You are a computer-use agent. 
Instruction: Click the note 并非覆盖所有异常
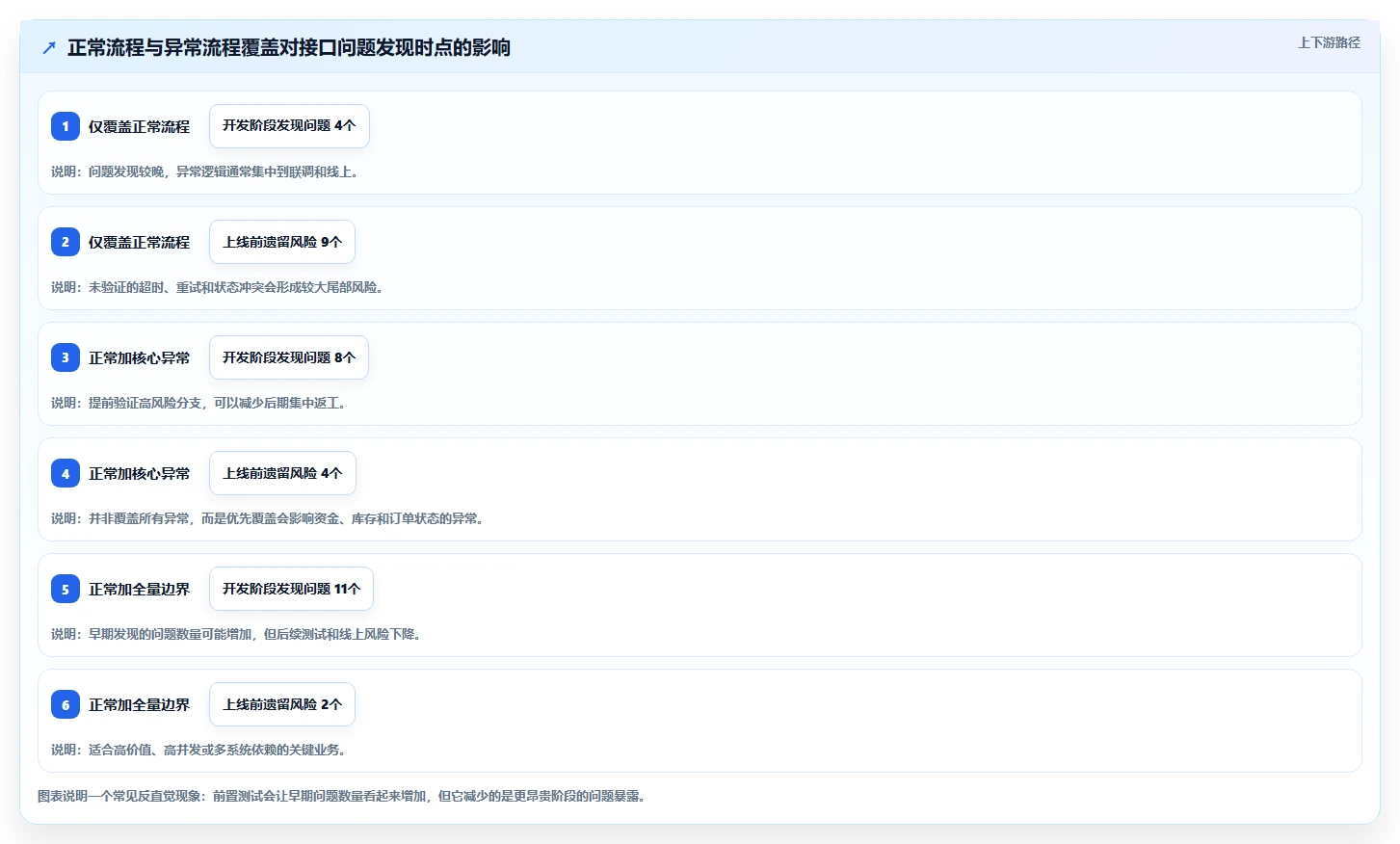pos(270,518)
